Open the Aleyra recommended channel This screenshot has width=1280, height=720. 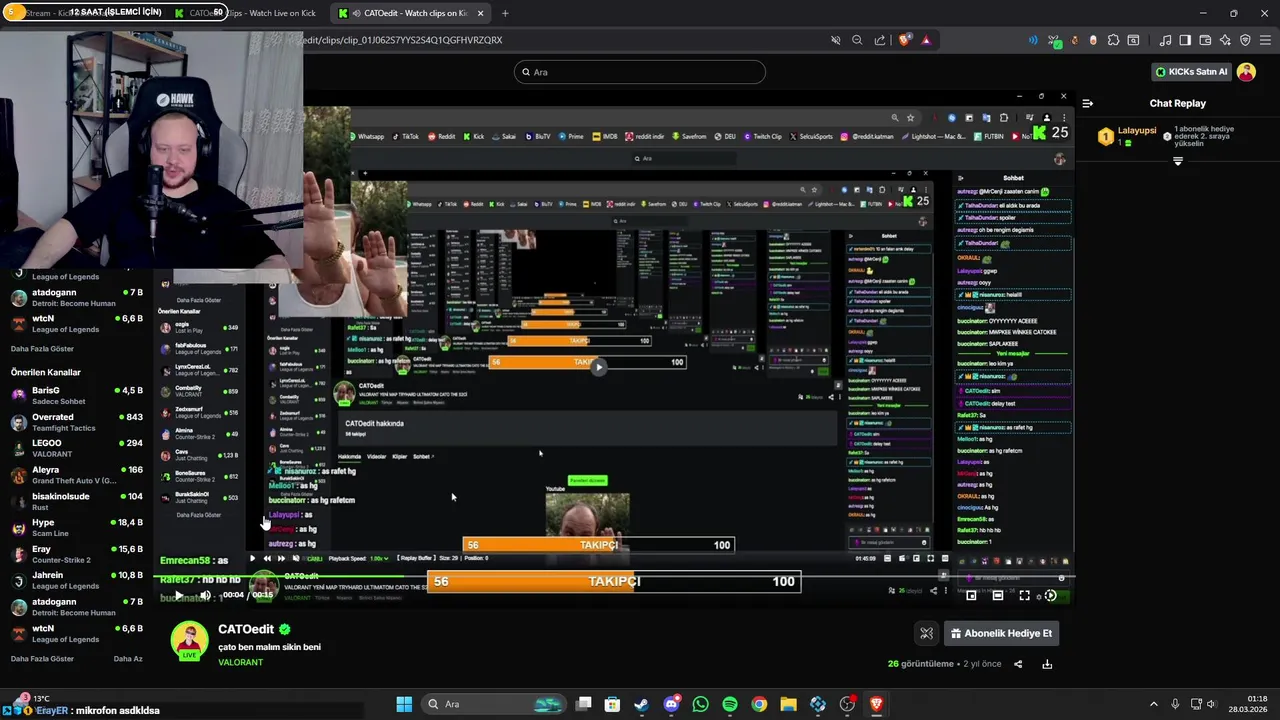point(77,474)
